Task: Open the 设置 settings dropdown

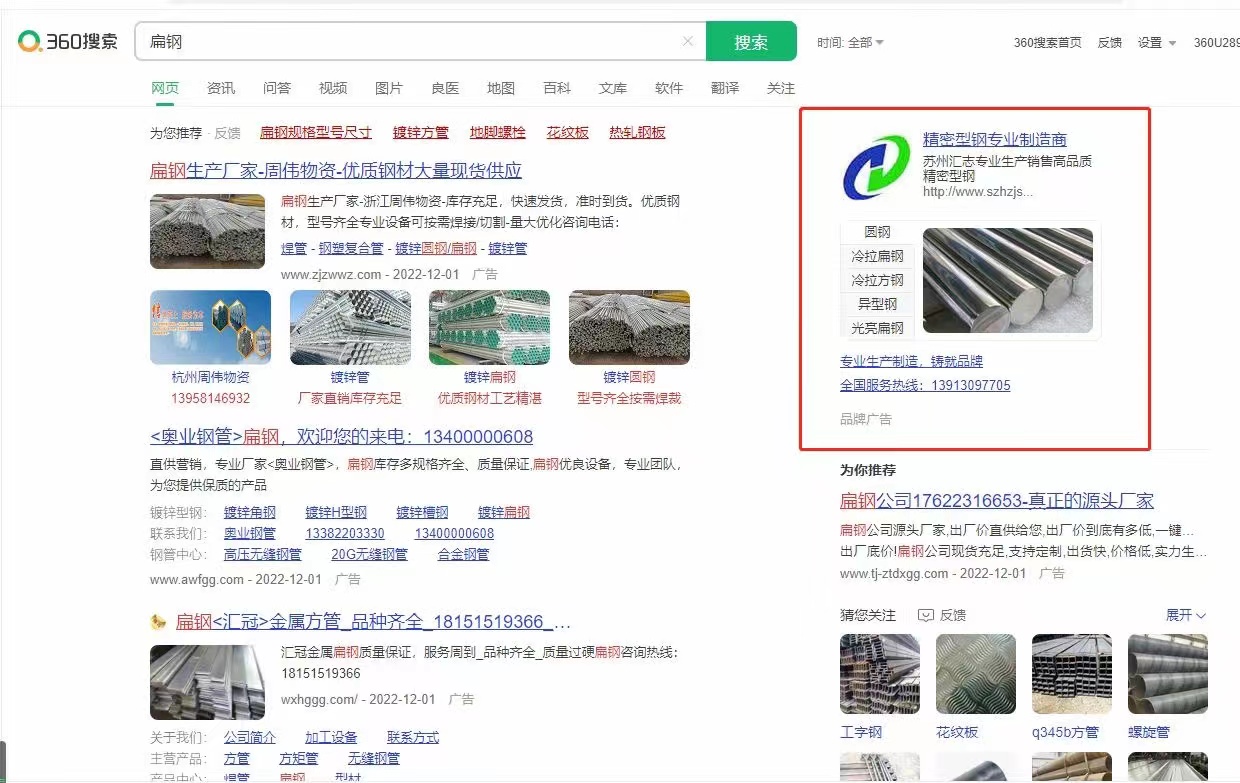Action: [x=1157, y=42]
